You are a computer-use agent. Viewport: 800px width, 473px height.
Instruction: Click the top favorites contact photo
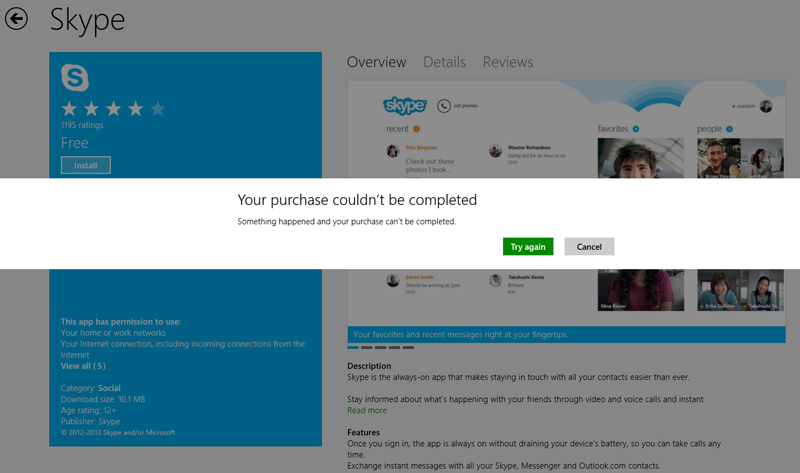pyautogui.click(x=641, y=158)
